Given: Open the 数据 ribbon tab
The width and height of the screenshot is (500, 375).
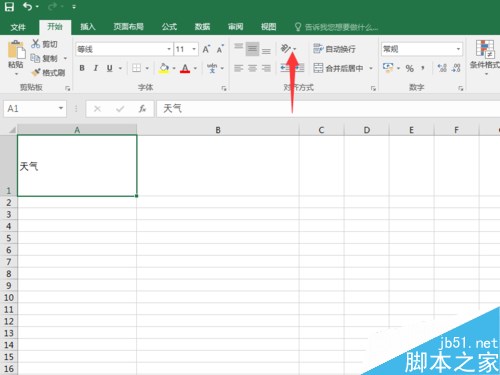Looking at the screenshot, I should (x=202, y=27).
